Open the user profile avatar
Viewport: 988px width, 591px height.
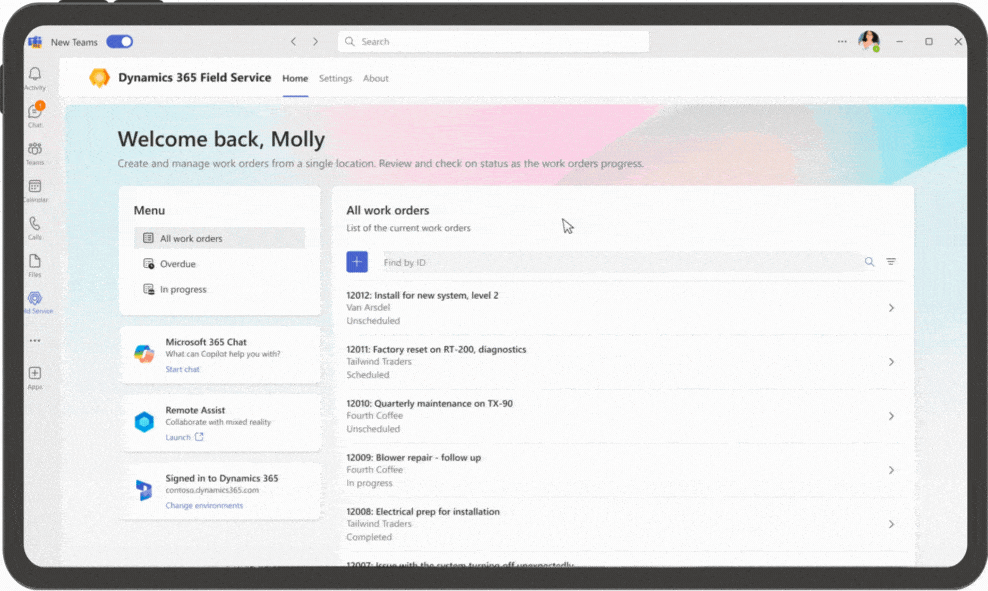click(x=869, y=42)
